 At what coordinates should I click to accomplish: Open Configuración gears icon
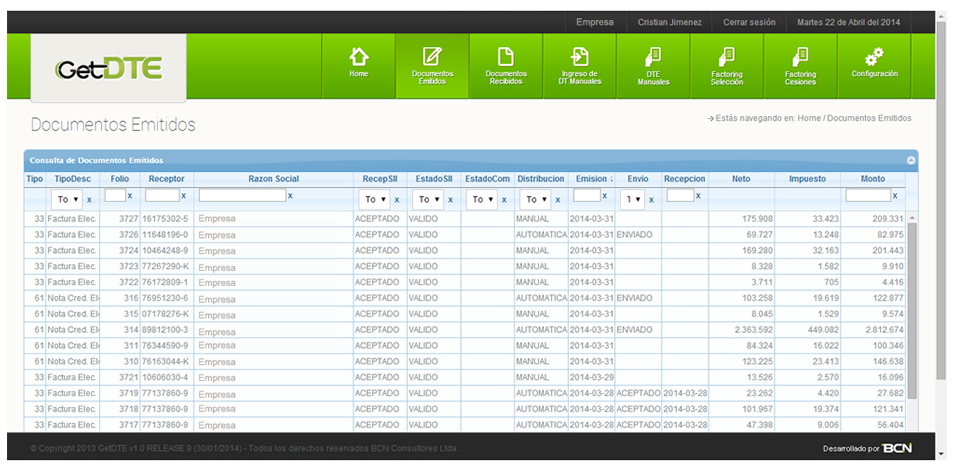[x=874, y=57]
